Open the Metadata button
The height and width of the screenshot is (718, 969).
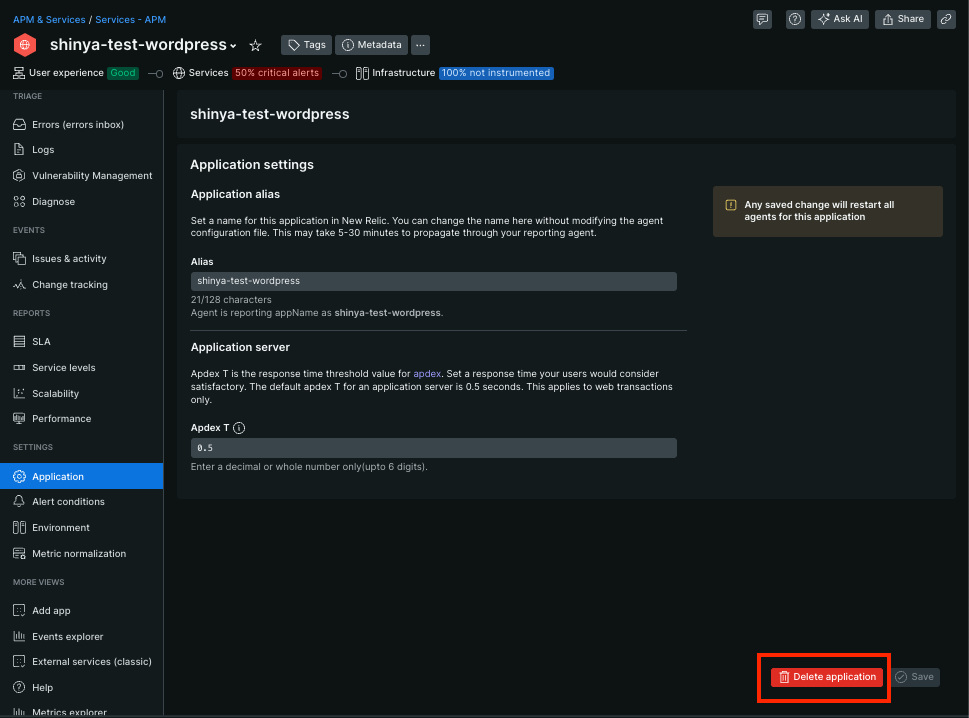[371, 45]
